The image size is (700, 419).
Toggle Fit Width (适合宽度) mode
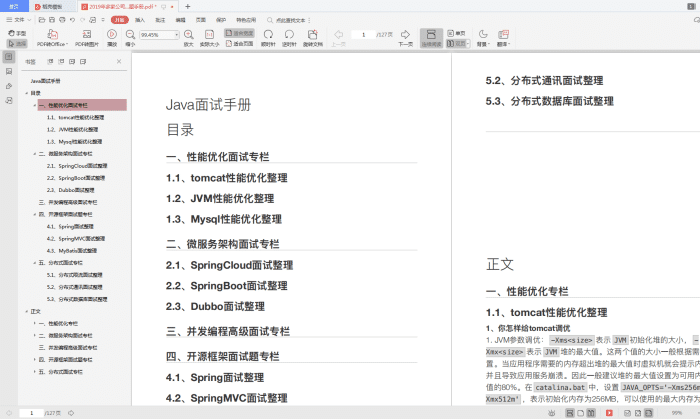coord(239,33)
